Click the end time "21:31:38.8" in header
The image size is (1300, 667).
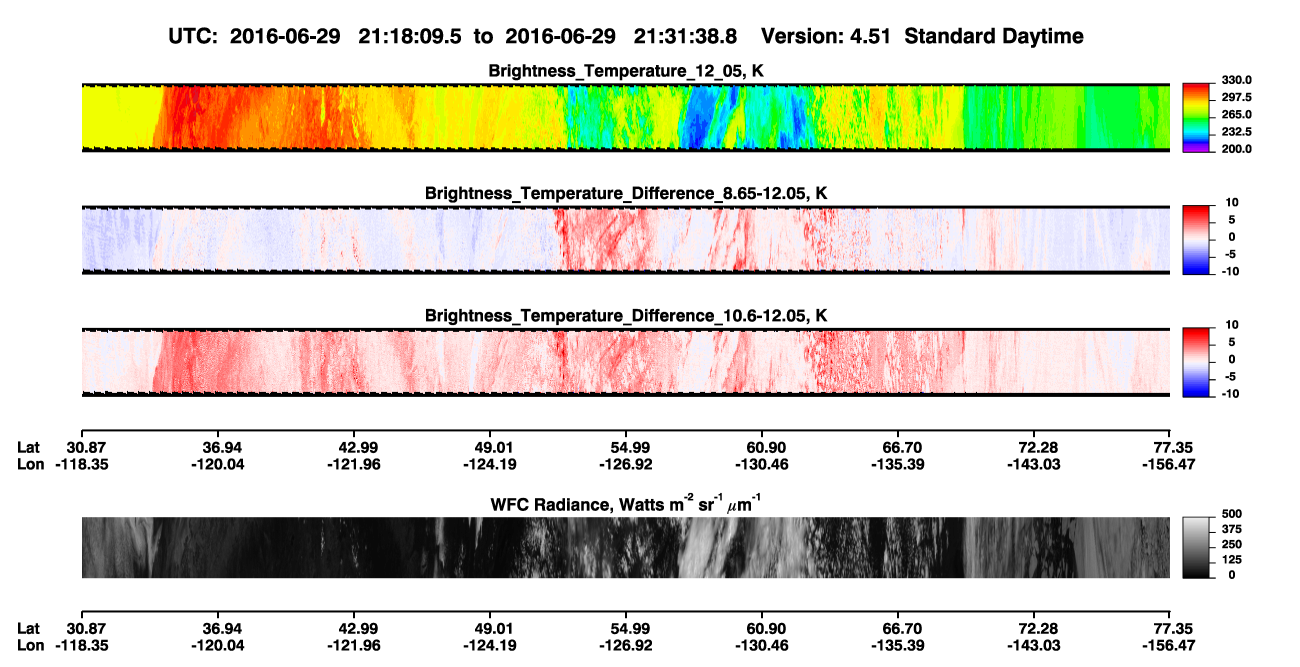pyautogui.click(x=685, y=36)
